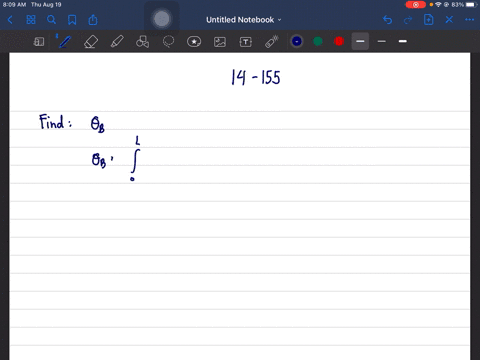Viewport: 480px width, 360px height.
Task: Choose the dark blue pen color
Action: [297, 41]
